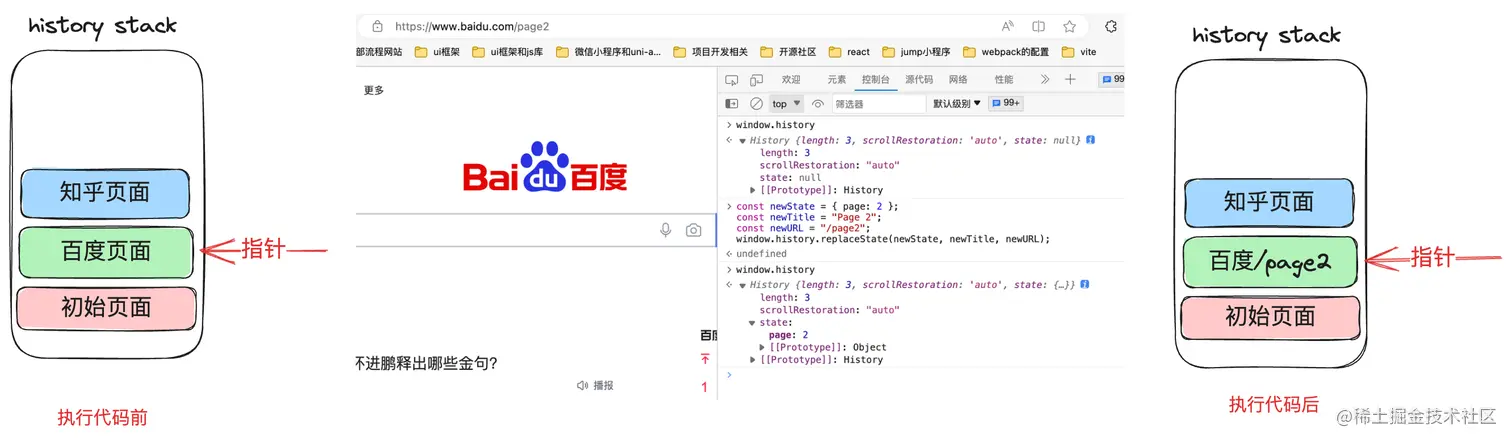Click the site lock icon in address bar
This screenshot has height=442, width=1512.
click(x=377, y=27)
